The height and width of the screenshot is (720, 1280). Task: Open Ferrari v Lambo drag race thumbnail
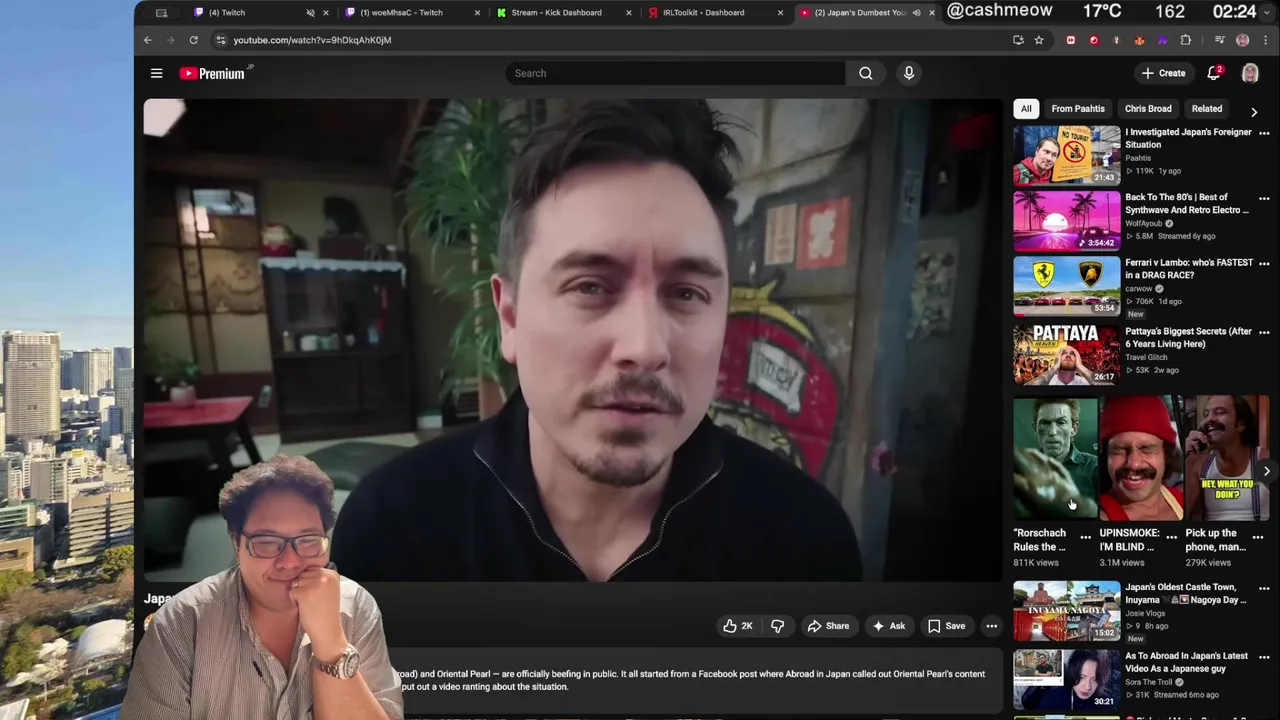[1067, 287]
